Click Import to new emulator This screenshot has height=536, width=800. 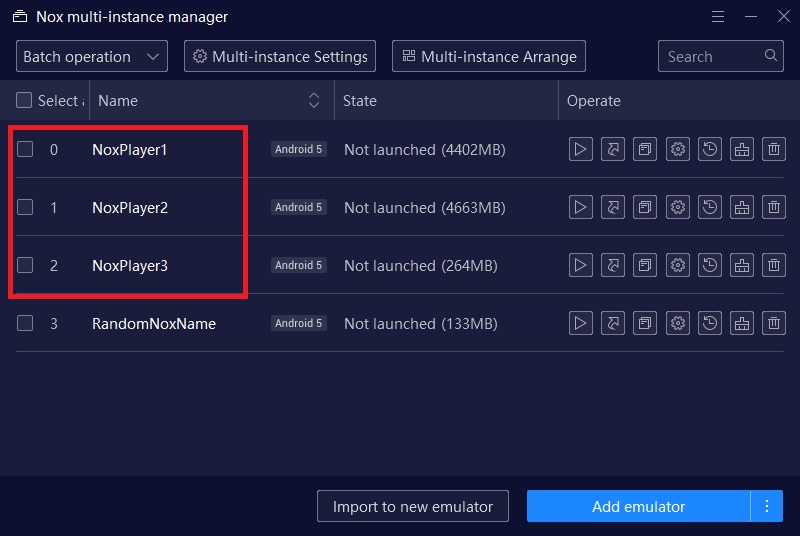pos(412,506)
